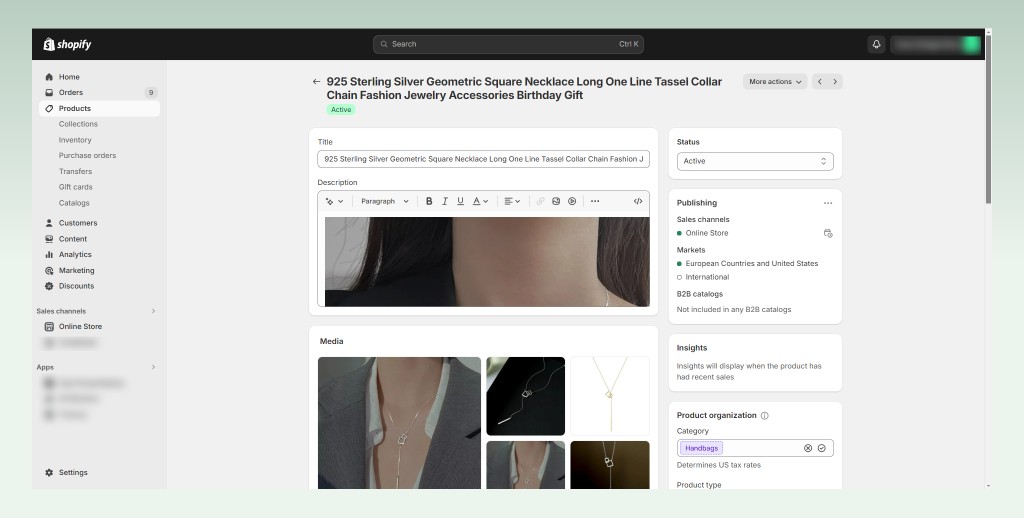Screen dimensions: 1024x518
Task: Click the insert link icon
Action: pos(540,201)
